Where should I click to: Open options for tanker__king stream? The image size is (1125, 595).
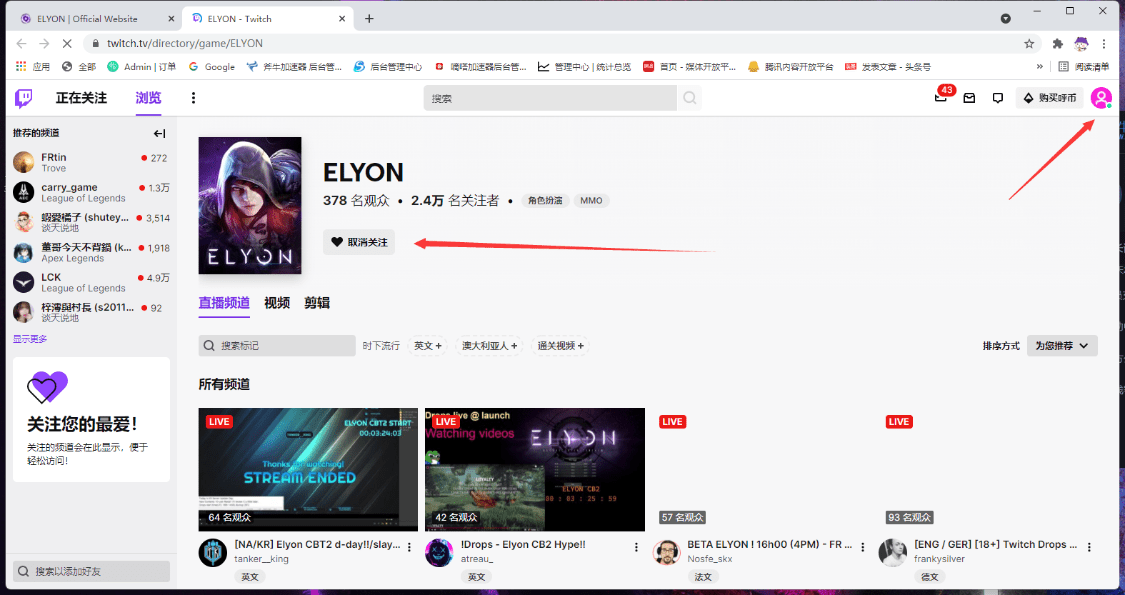pyautogui.click(x=410, y=547)
